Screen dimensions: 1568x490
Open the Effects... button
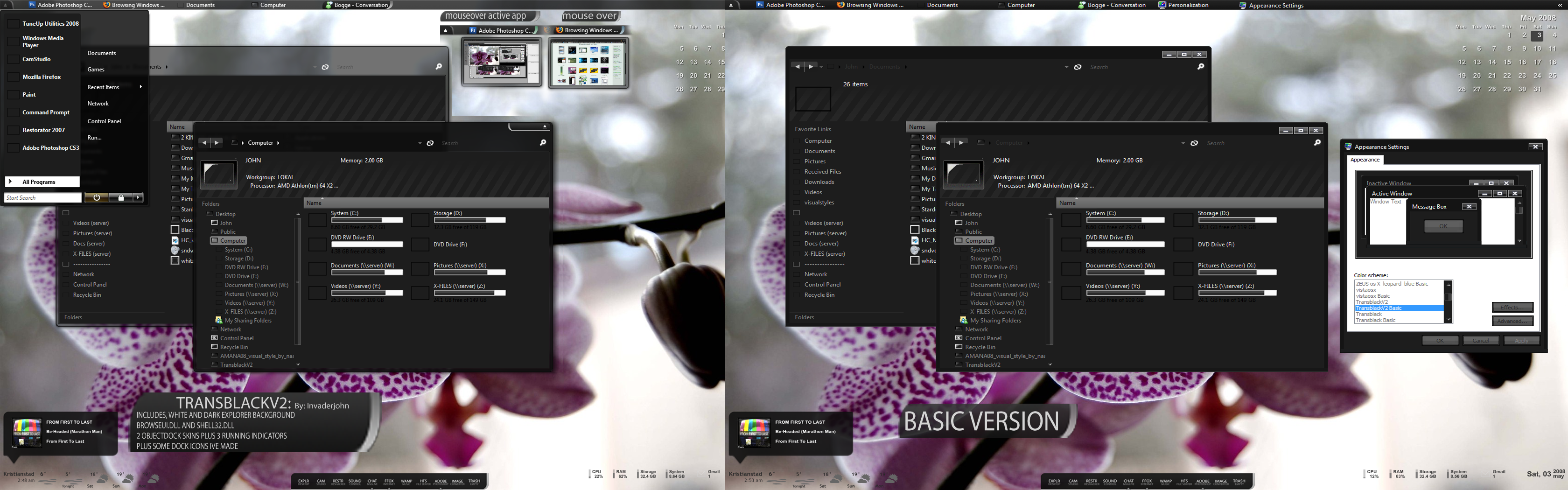[x=1512, y=308]
